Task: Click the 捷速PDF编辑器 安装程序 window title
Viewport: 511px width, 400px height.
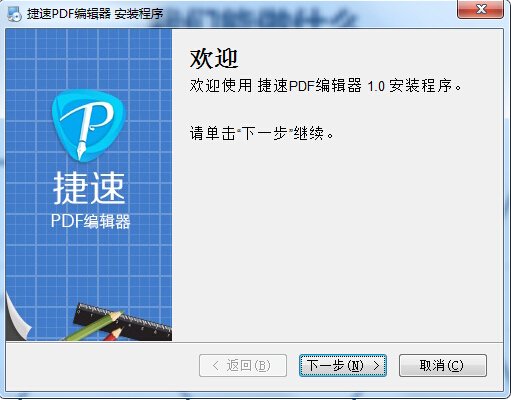Action: [x=95, y=14]
